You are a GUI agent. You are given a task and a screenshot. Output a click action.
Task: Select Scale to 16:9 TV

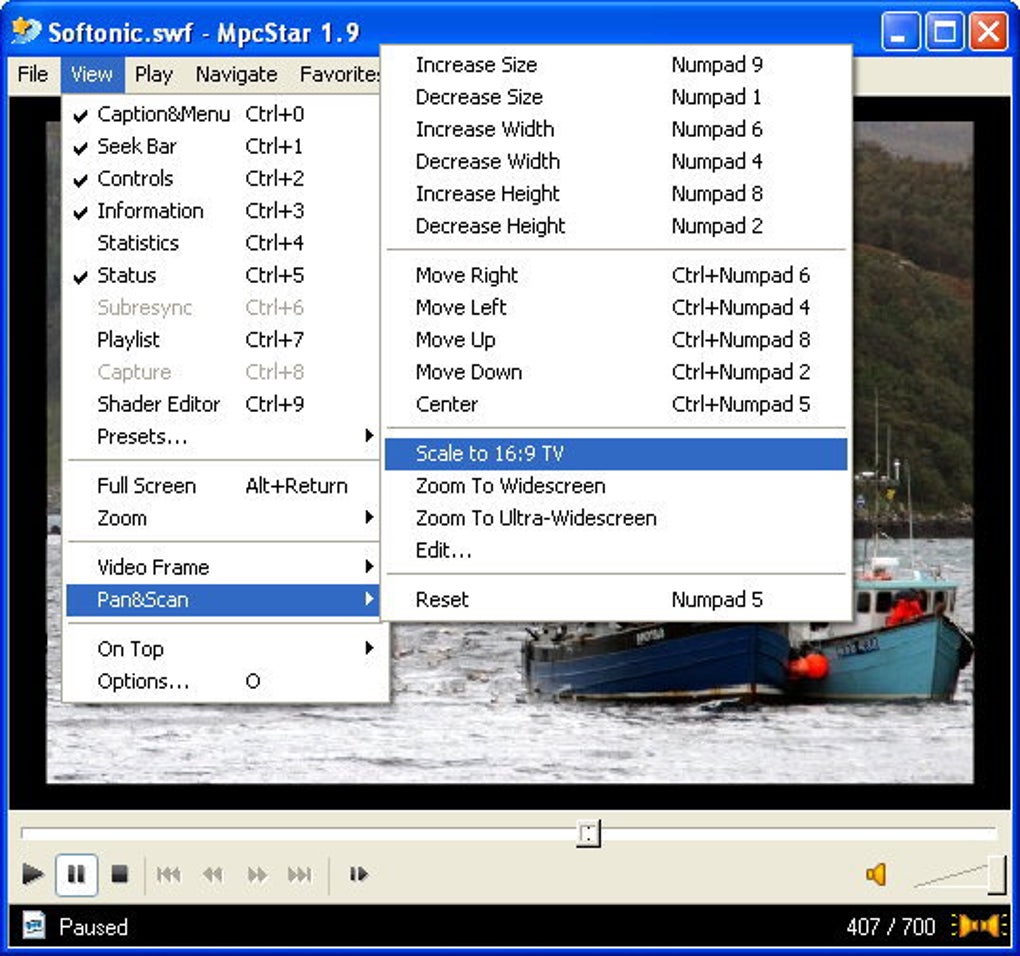(616, 453)
